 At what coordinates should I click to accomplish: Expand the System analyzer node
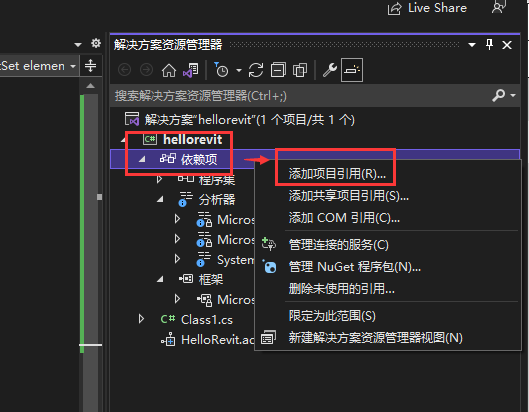coord(177,259)
